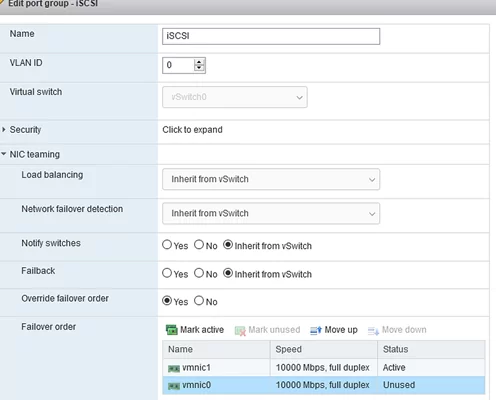Open the Virtual switch dropdown

coord(235,97)
